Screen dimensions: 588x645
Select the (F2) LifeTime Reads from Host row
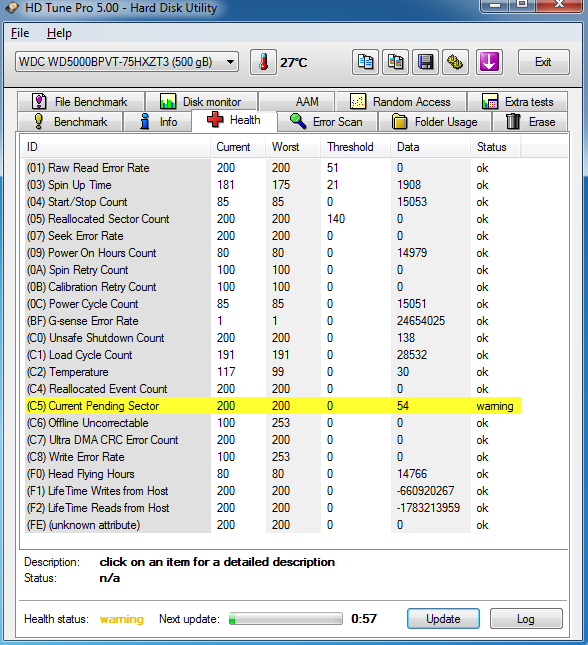273,508
